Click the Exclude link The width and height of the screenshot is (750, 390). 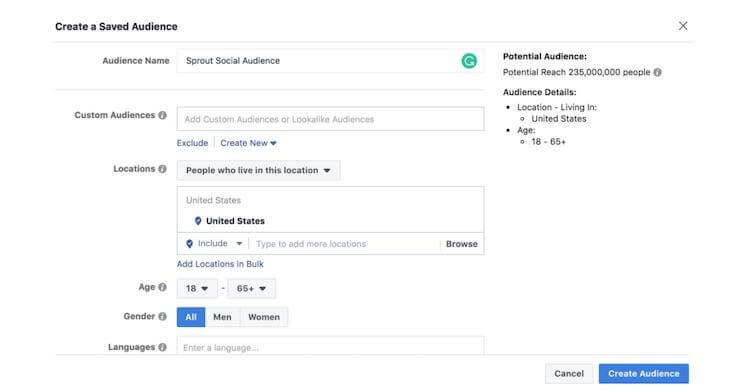coord(192,143)
